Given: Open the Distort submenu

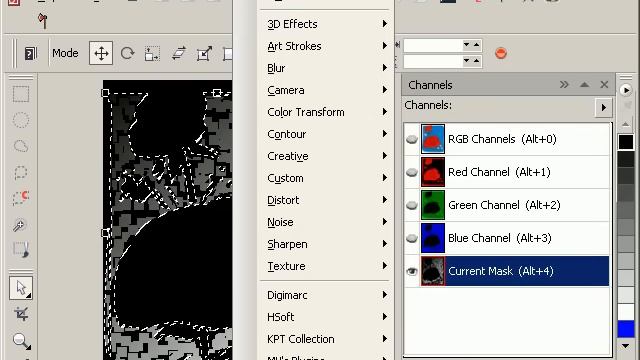Looking at the screenshot, I should [326, 200].
